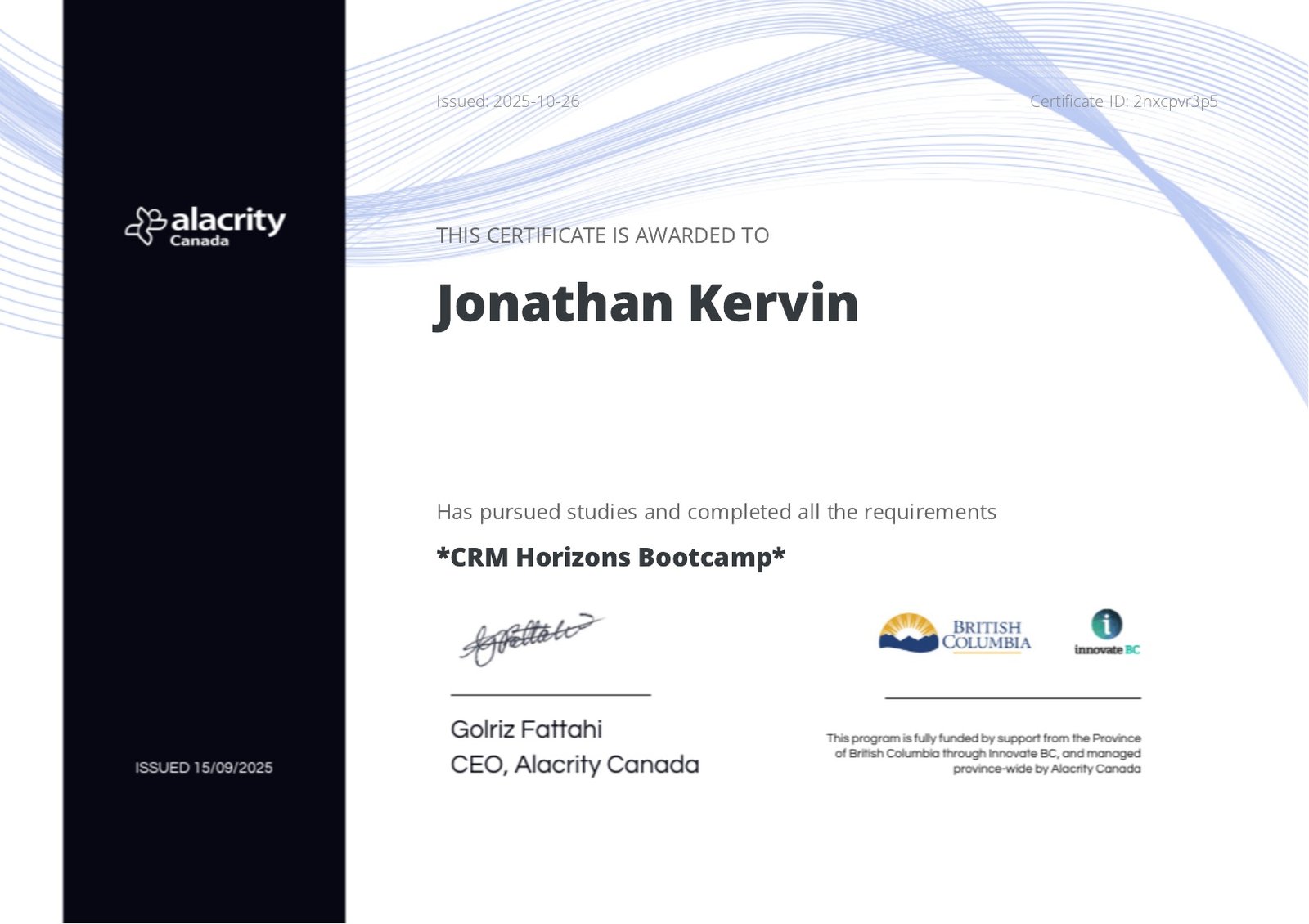Click the line above the funding statement
This screenshot has height=924, width=1309.
coord(1012,699)
